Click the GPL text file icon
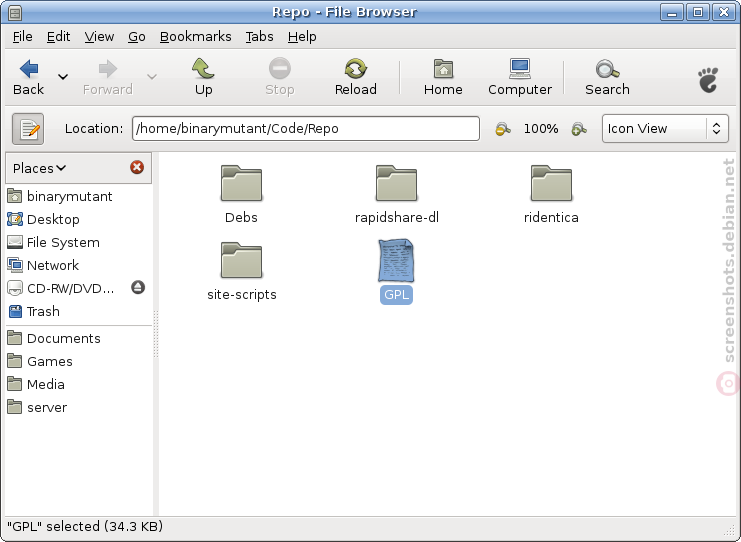 (x=396, y=261)
